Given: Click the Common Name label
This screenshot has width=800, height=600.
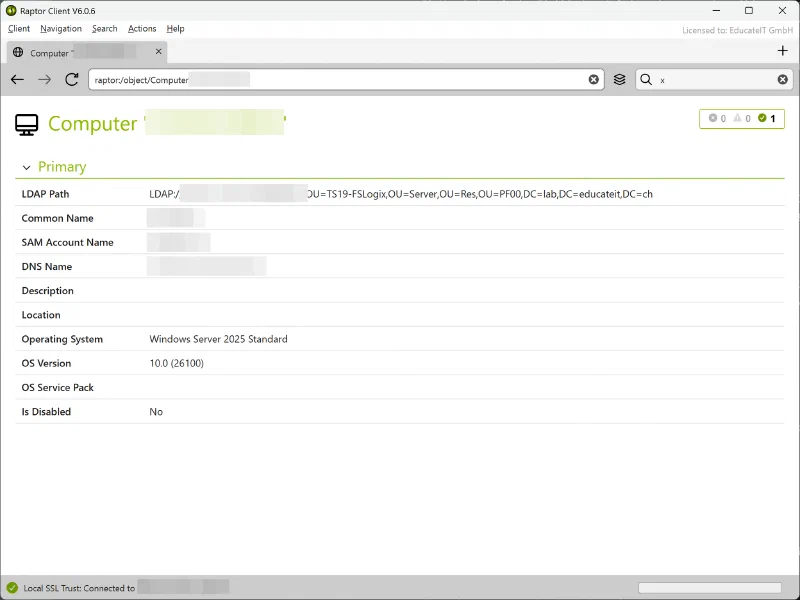Looking at the screenshot, I should [57, 218].
